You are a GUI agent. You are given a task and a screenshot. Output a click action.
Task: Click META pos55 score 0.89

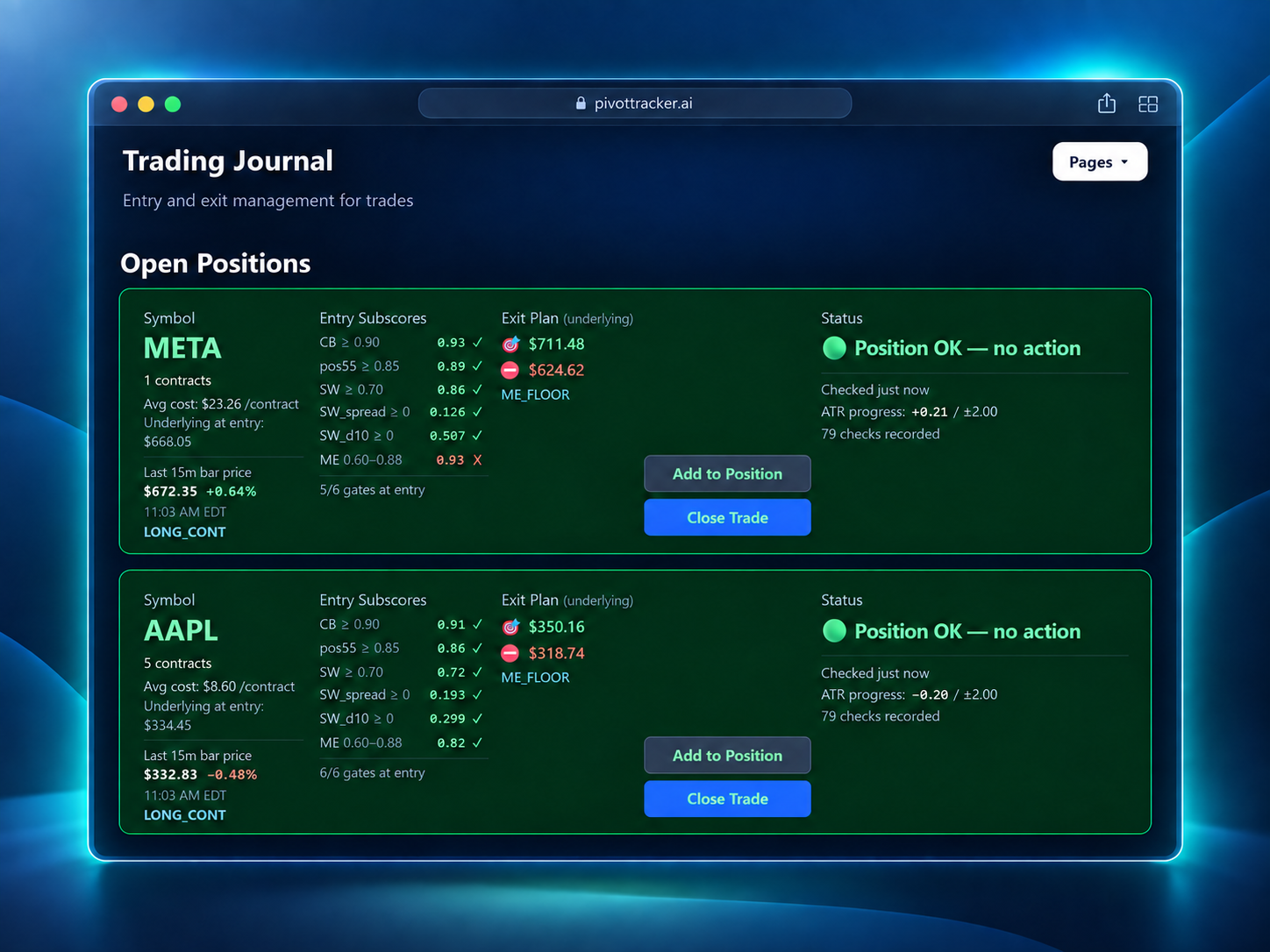(x=451, y=366)
